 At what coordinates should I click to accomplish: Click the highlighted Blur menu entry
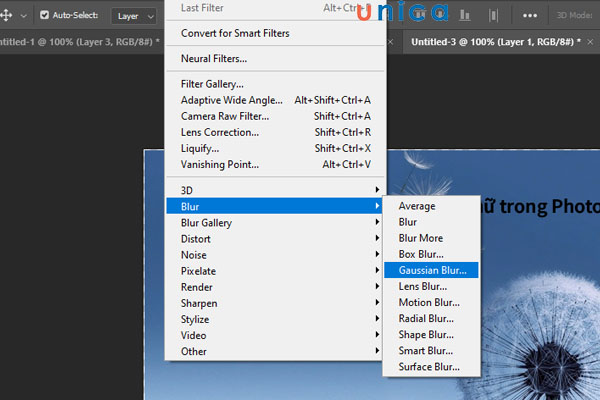coord(276,206)
